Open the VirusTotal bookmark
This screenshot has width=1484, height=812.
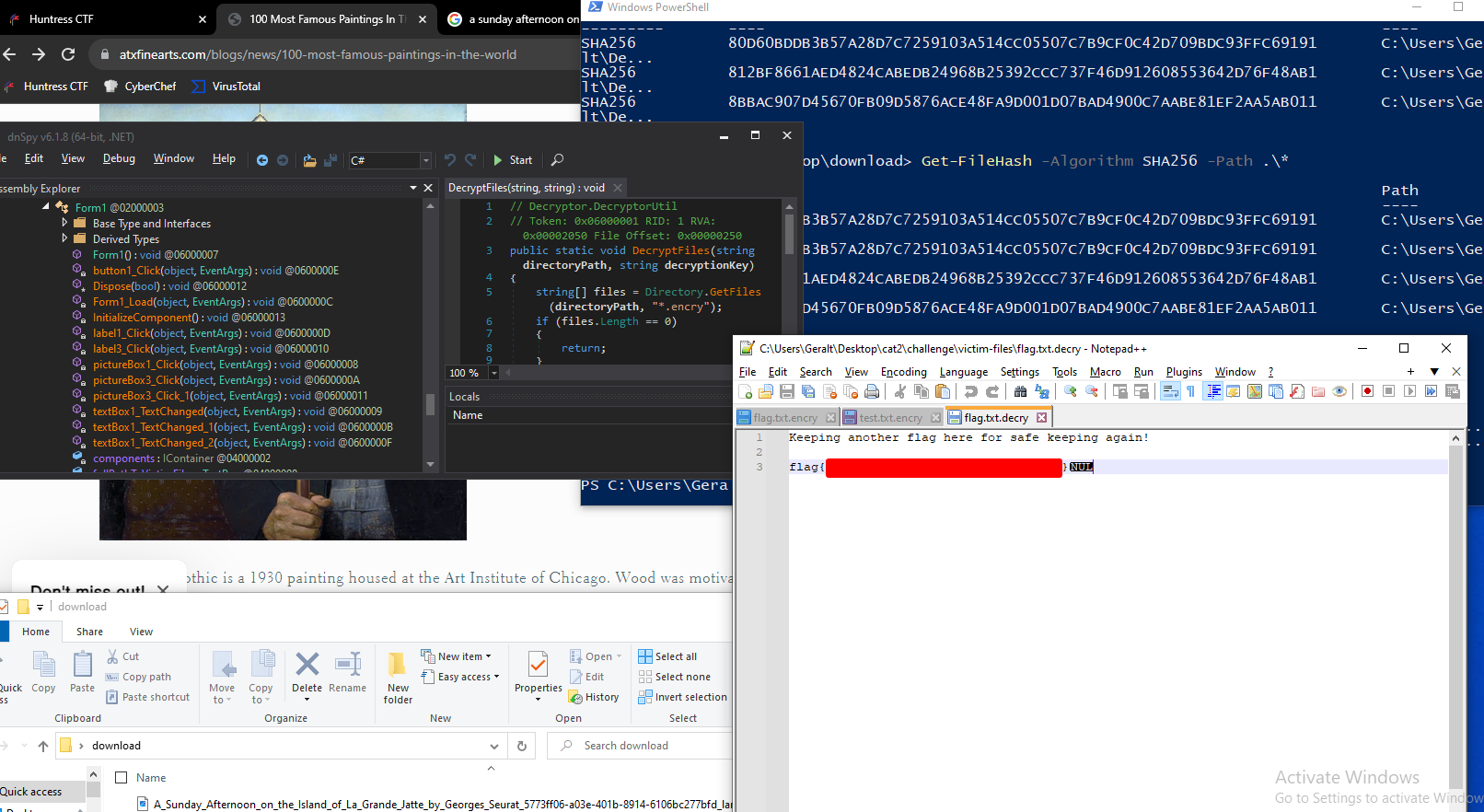226,87
